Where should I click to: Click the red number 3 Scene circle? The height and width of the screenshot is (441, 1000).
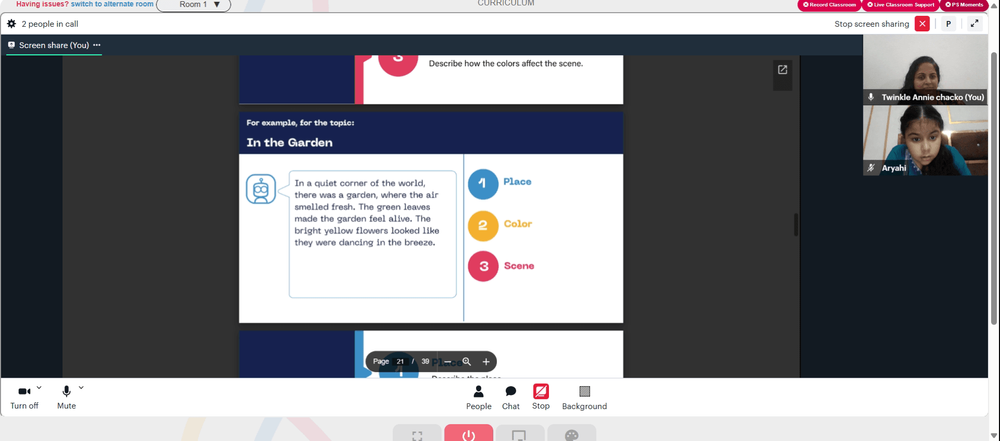[x=483, y=266]
